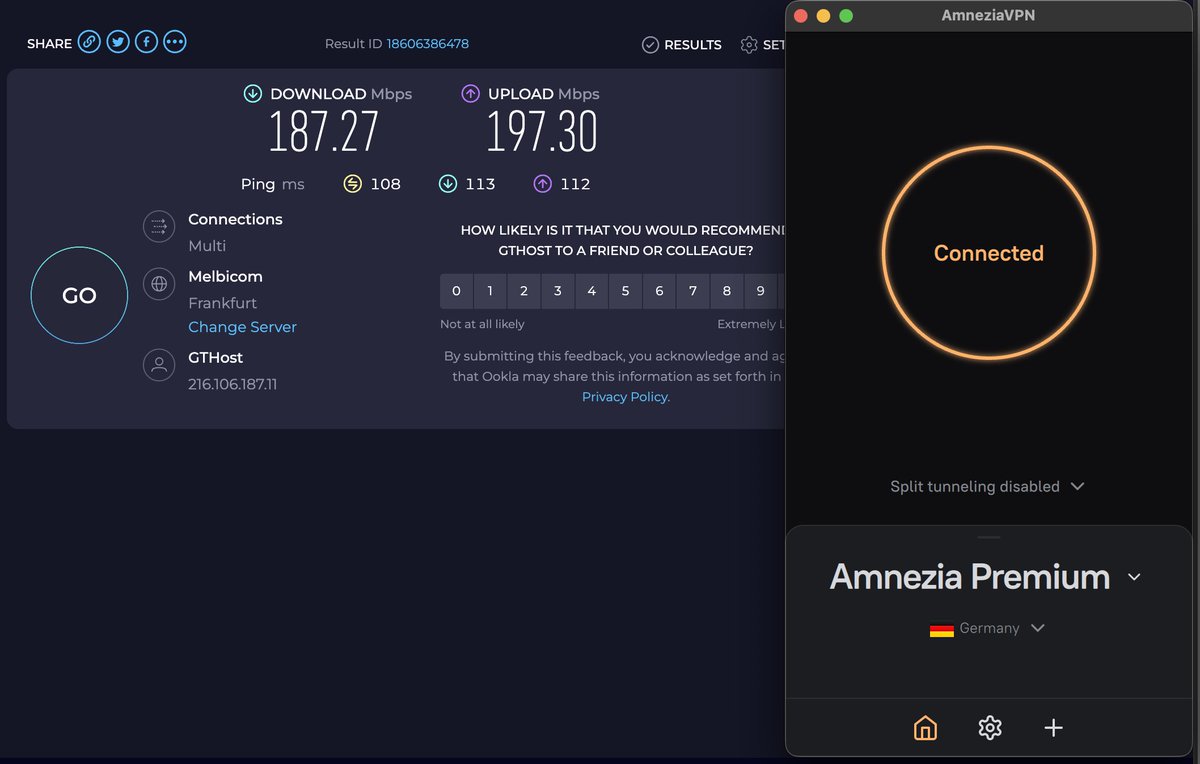
Task: Rate recommendation score 6
Action: coord(659,291)
